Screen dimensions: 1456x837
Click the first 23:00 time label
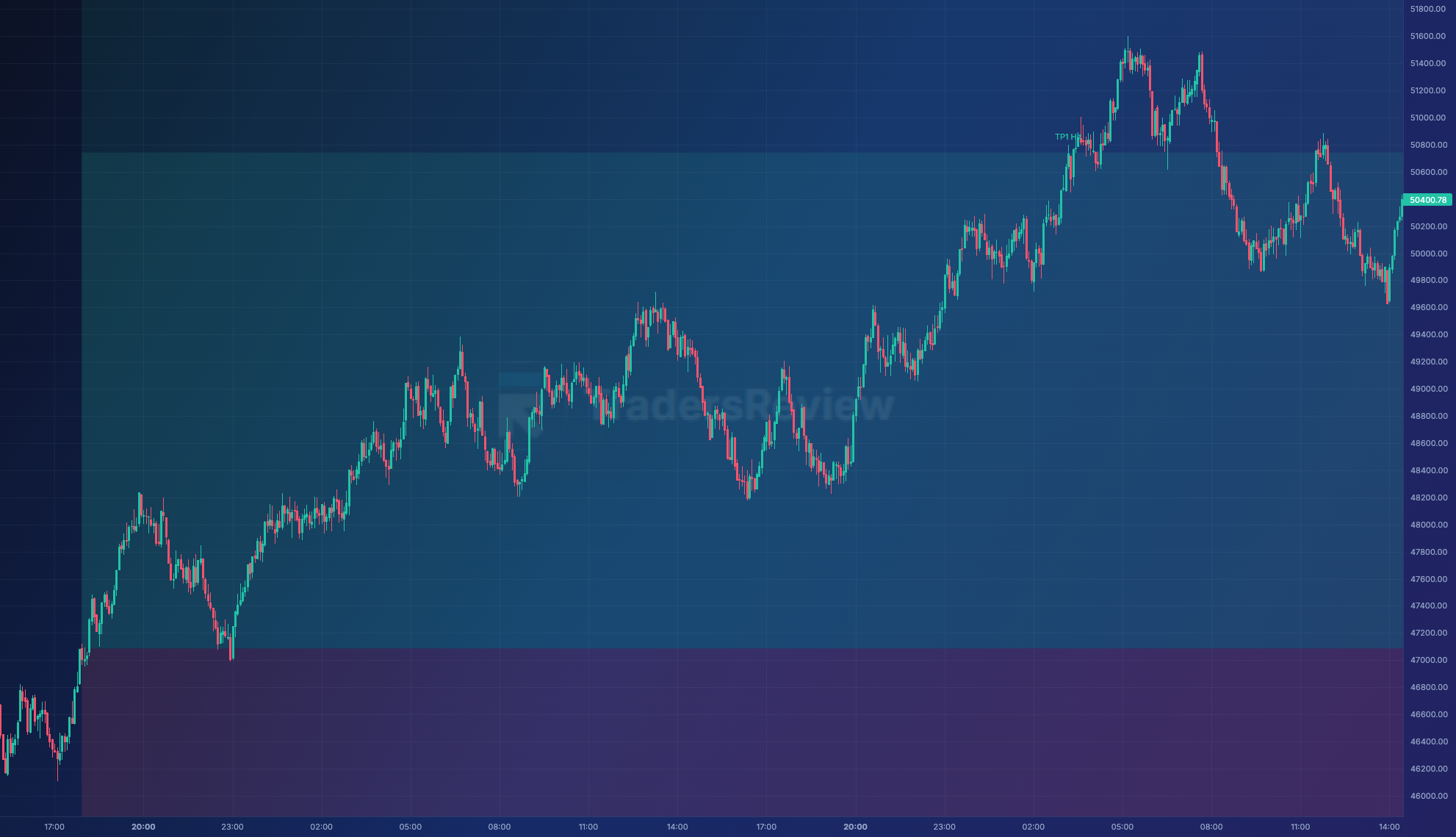tap(232, 827)
